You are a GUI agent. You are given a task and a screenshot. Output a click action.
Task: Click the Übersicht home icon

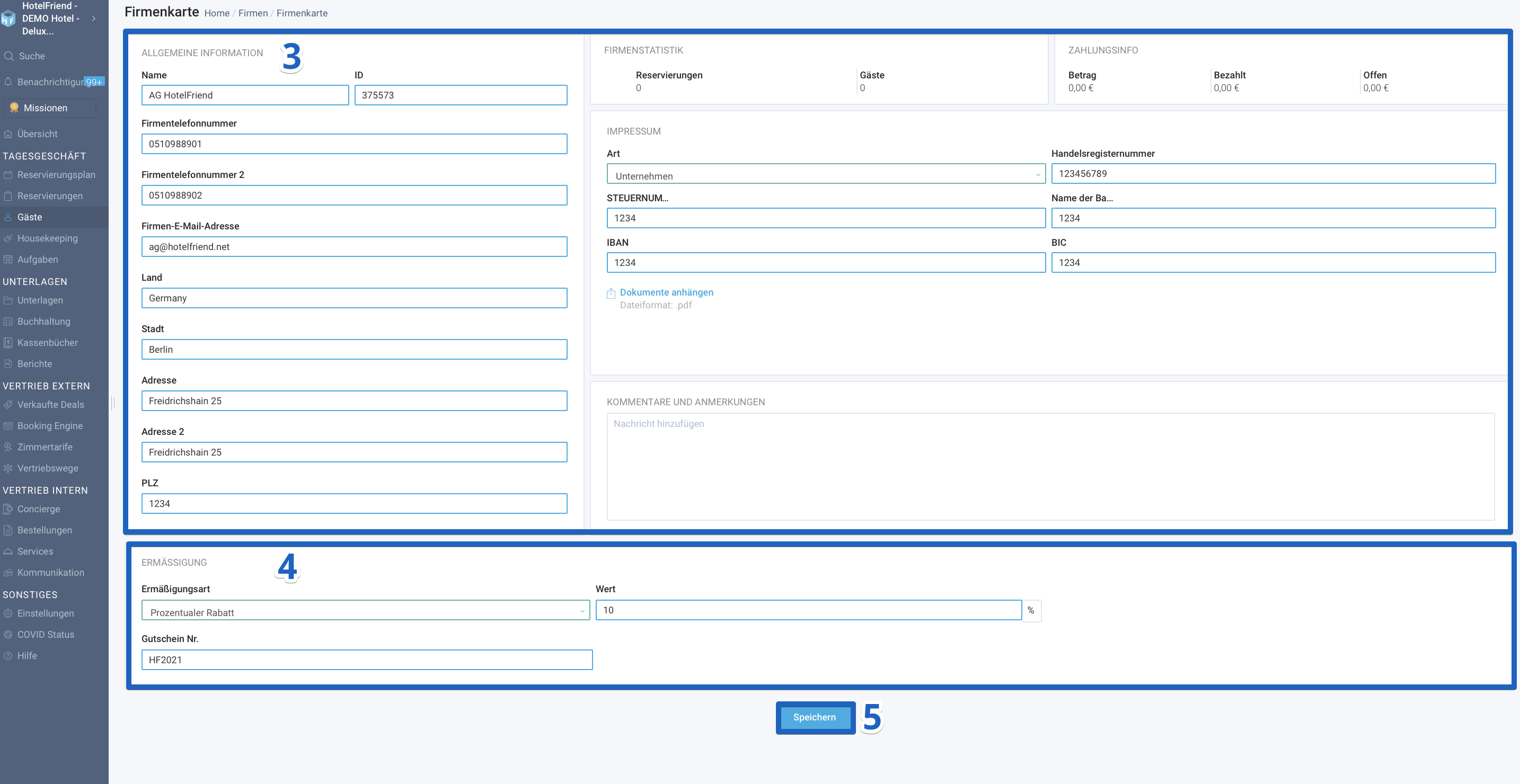point(8,134)
